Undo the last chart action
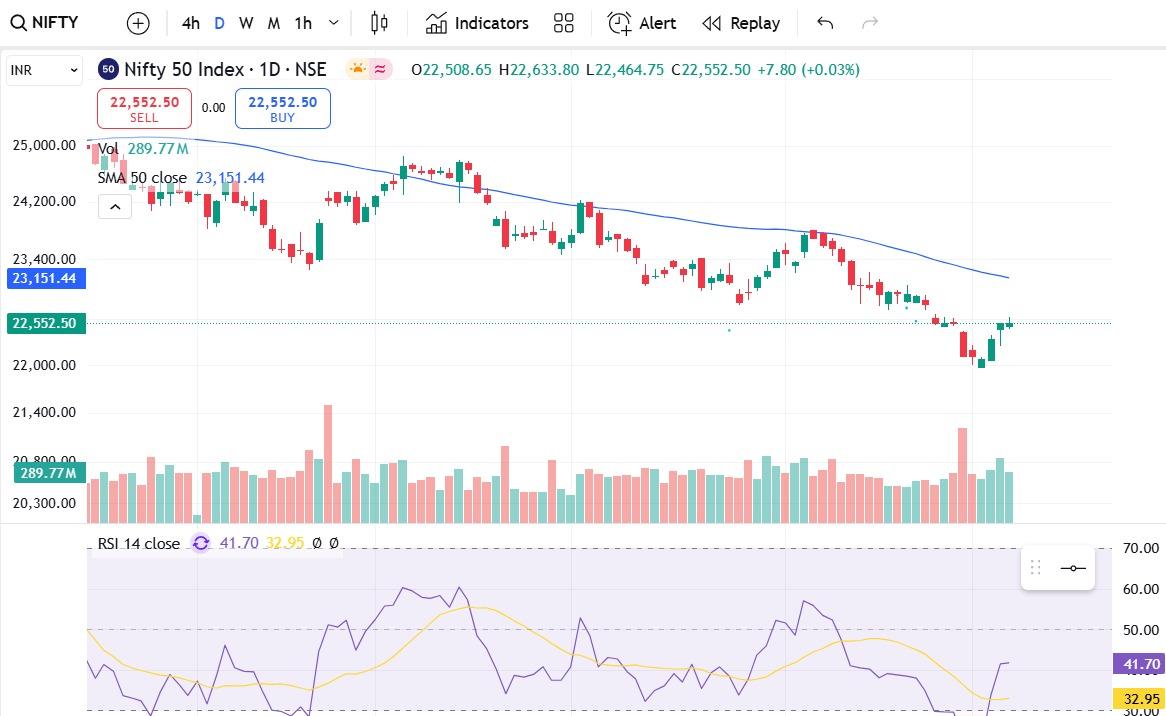Image resolution: width=1166 pixels, height=716 pixels. [x=825, y=23]
